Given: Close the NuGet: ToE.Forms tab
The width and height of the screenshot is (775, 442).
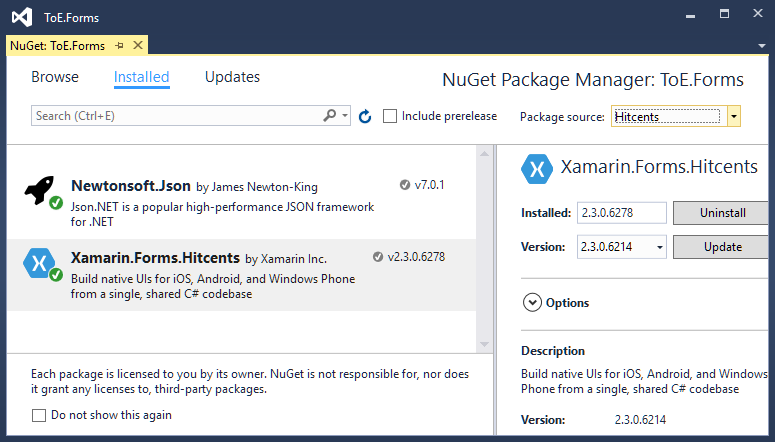Looking at the screenshot, I should point(138,45).
